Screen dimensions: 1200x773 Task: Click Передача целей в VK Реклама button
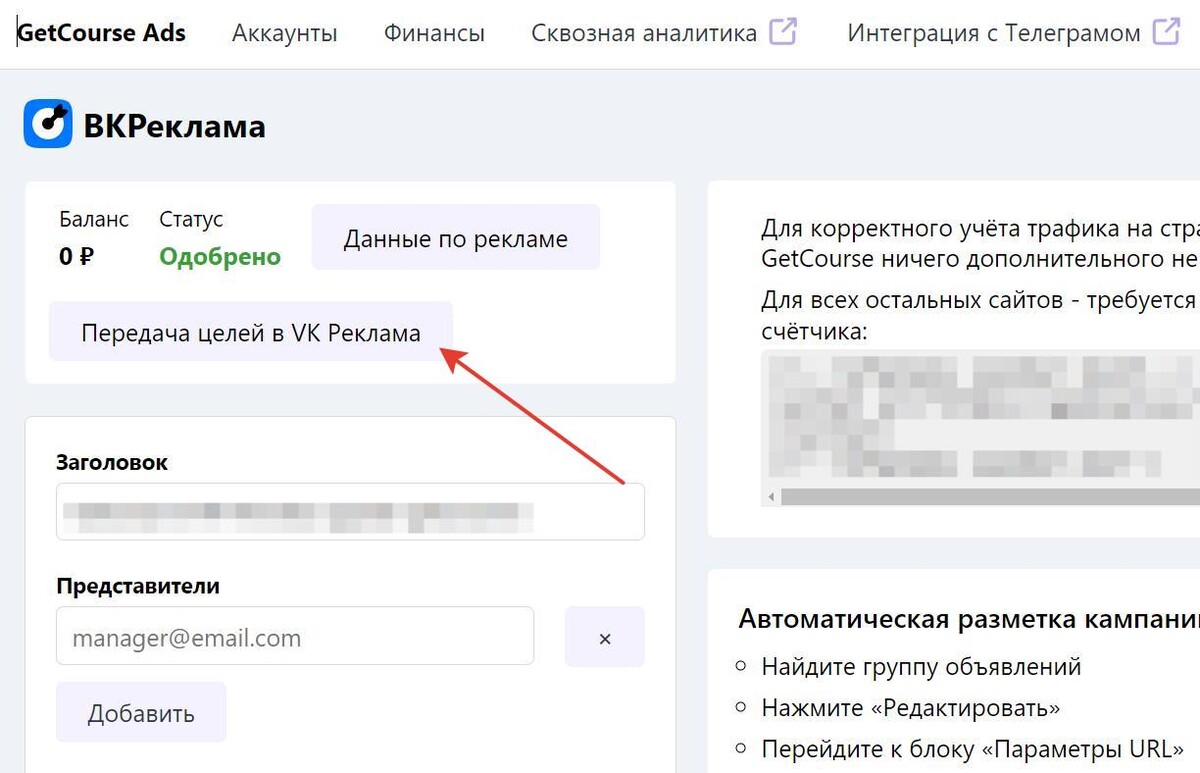(x=251, y=332)
